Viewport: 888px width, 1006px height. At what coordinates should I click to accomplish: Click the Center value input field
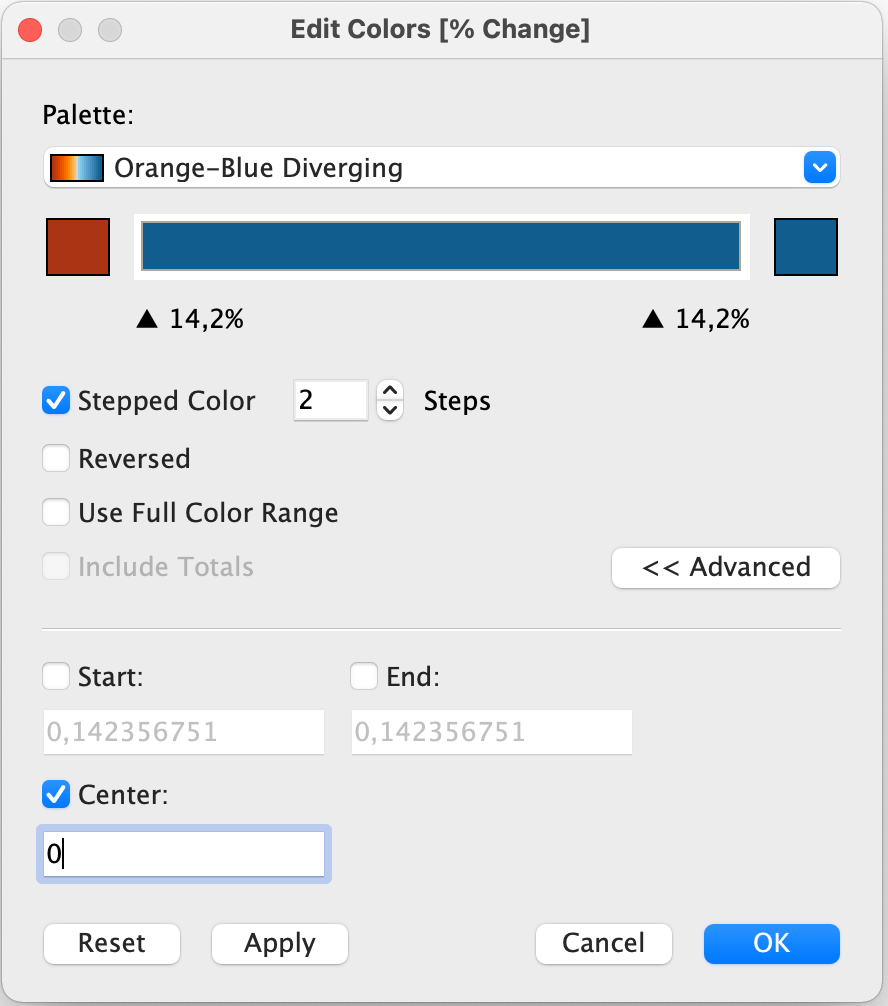185,855
